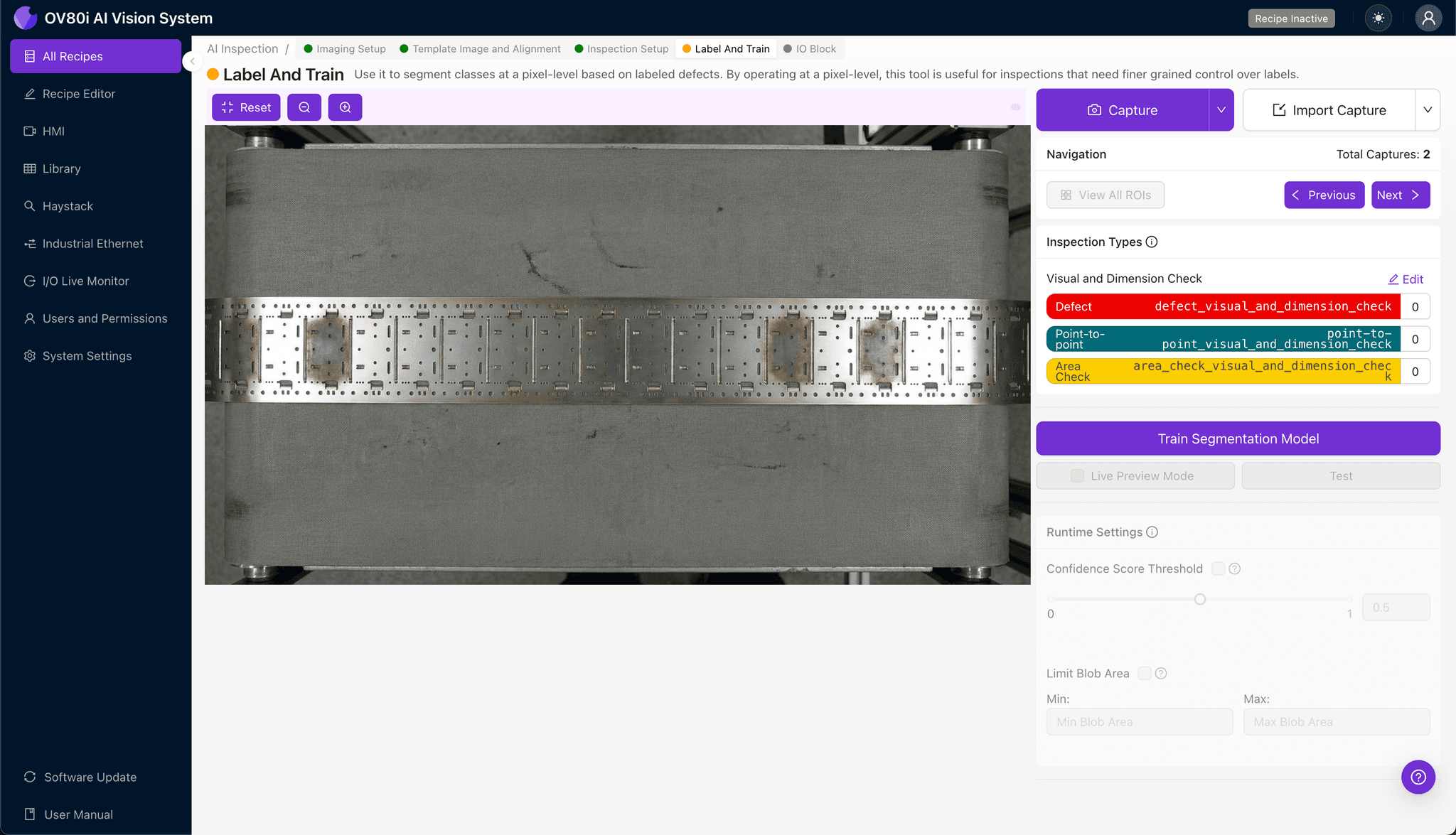Click the Min Blob Area input field

[1139, 722]
